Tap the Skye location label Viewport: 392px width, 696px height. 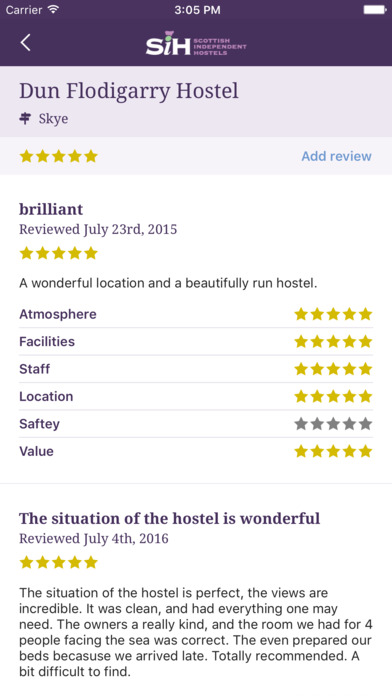pyautogui.click(x=53, y=119)
